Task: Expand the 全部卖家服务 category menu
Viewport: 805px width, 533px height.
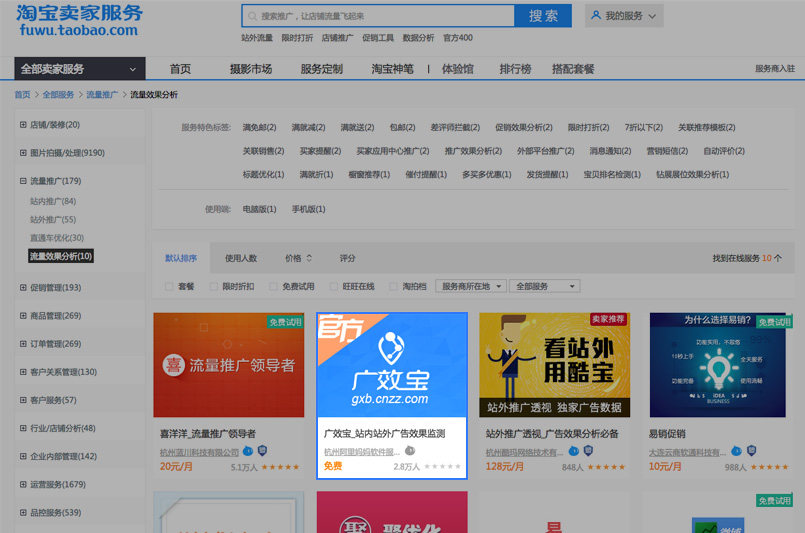Action: click(80, 69)
